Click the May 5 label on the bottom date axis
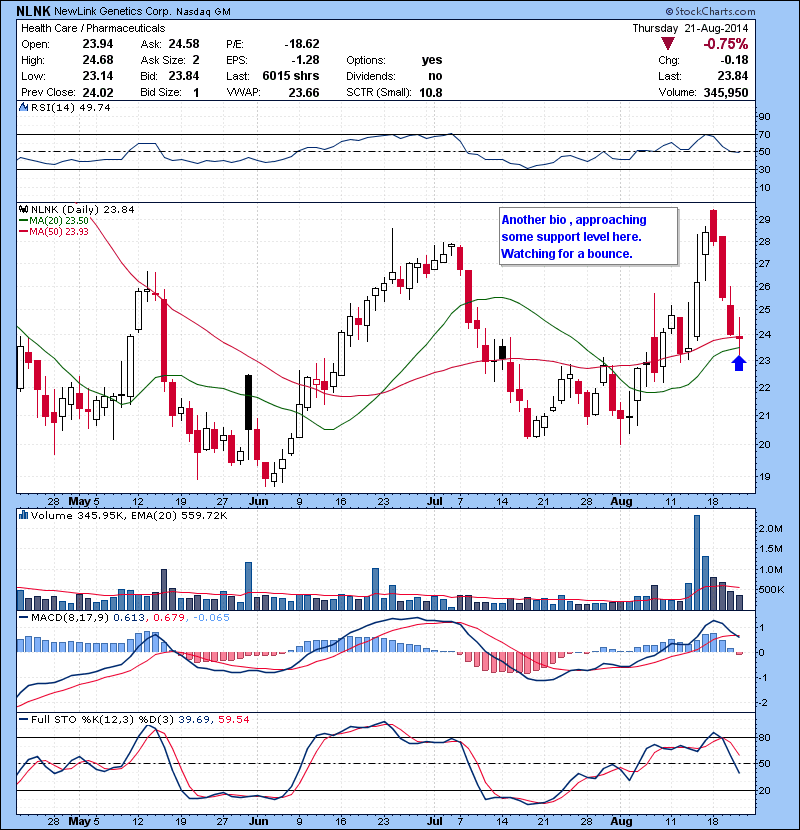The height and width of the screenshot is (830, 800). (84, 821)
